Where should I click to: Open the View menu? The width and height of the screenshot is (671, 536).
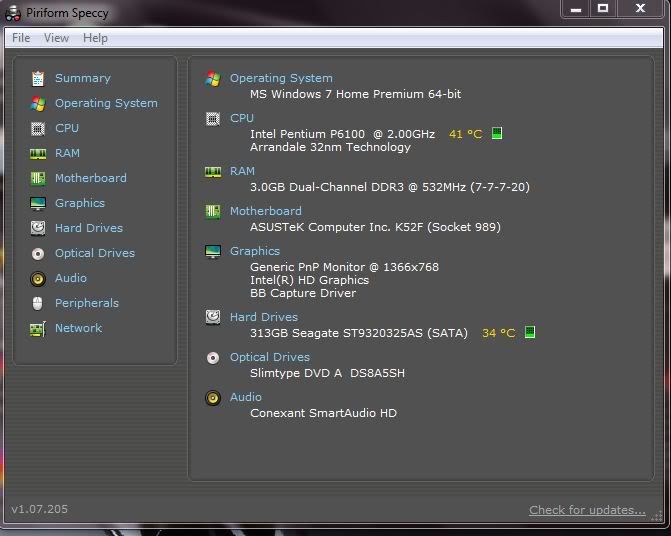[x=57, y=38]
